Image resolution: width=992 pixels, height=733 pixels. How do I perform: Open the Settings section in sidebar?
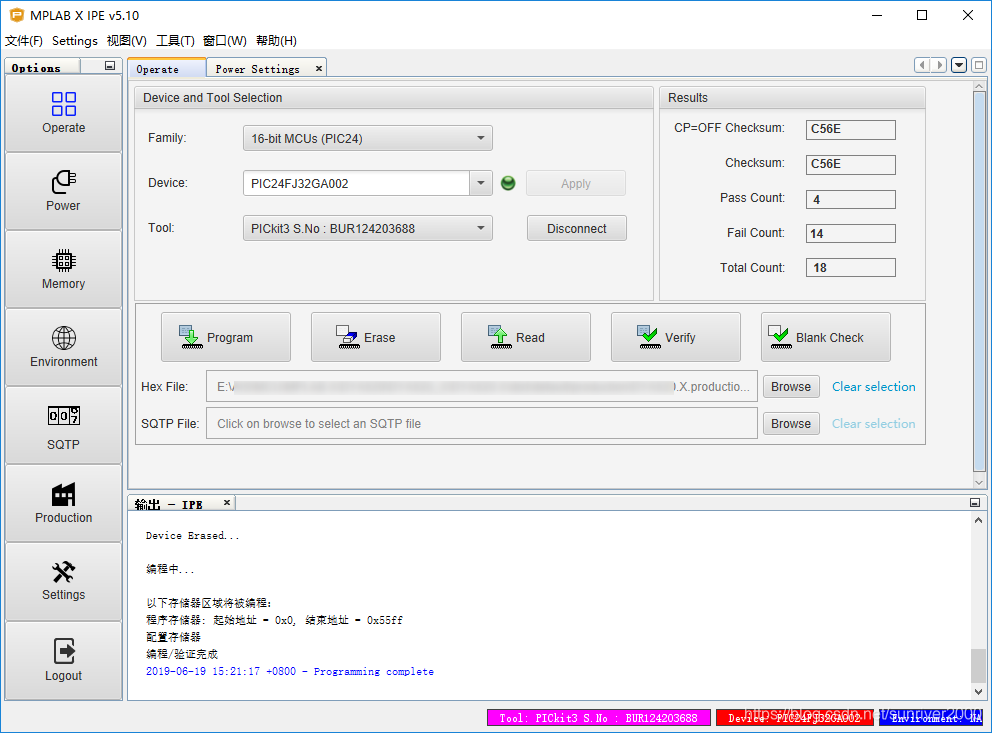point(63,581)
